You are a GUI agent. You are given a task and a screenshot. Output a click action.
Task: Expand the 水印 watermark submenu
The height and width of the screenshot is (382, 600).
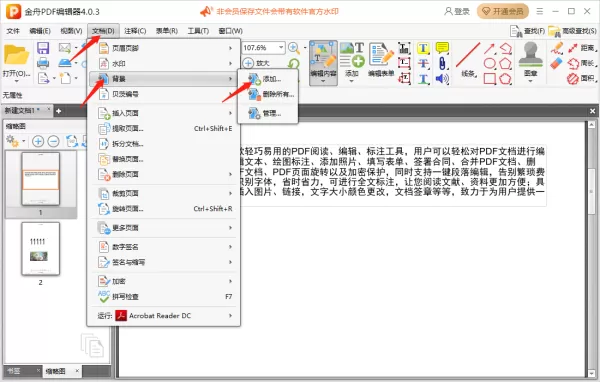click(x=164, y=64)
